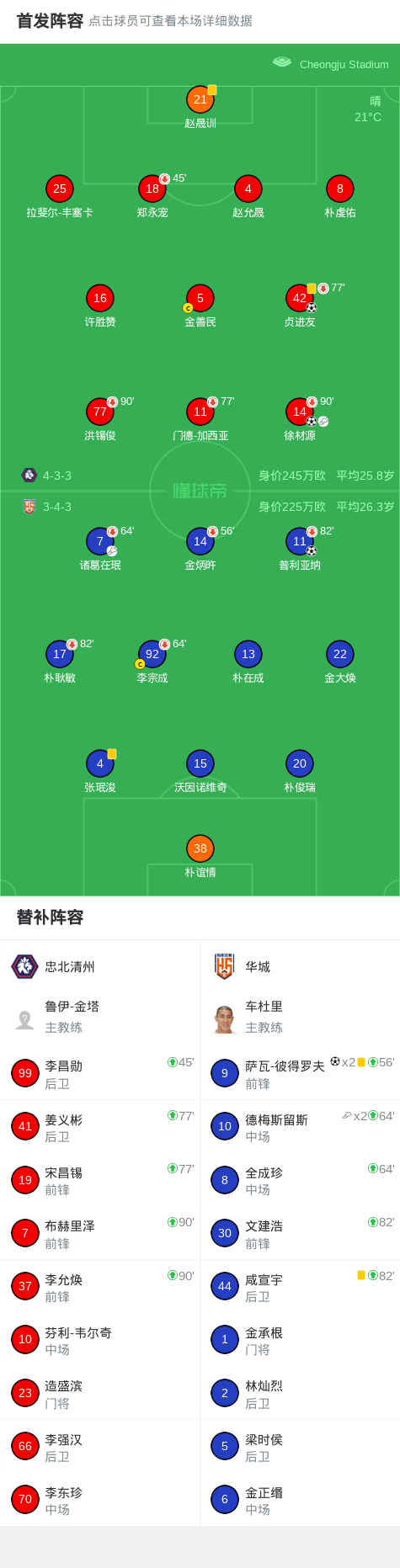Open head coach 鲁伊-金塔 profile
Image resolution: width=400 pixels, height=1568 pixels.
click(99, 1019)
